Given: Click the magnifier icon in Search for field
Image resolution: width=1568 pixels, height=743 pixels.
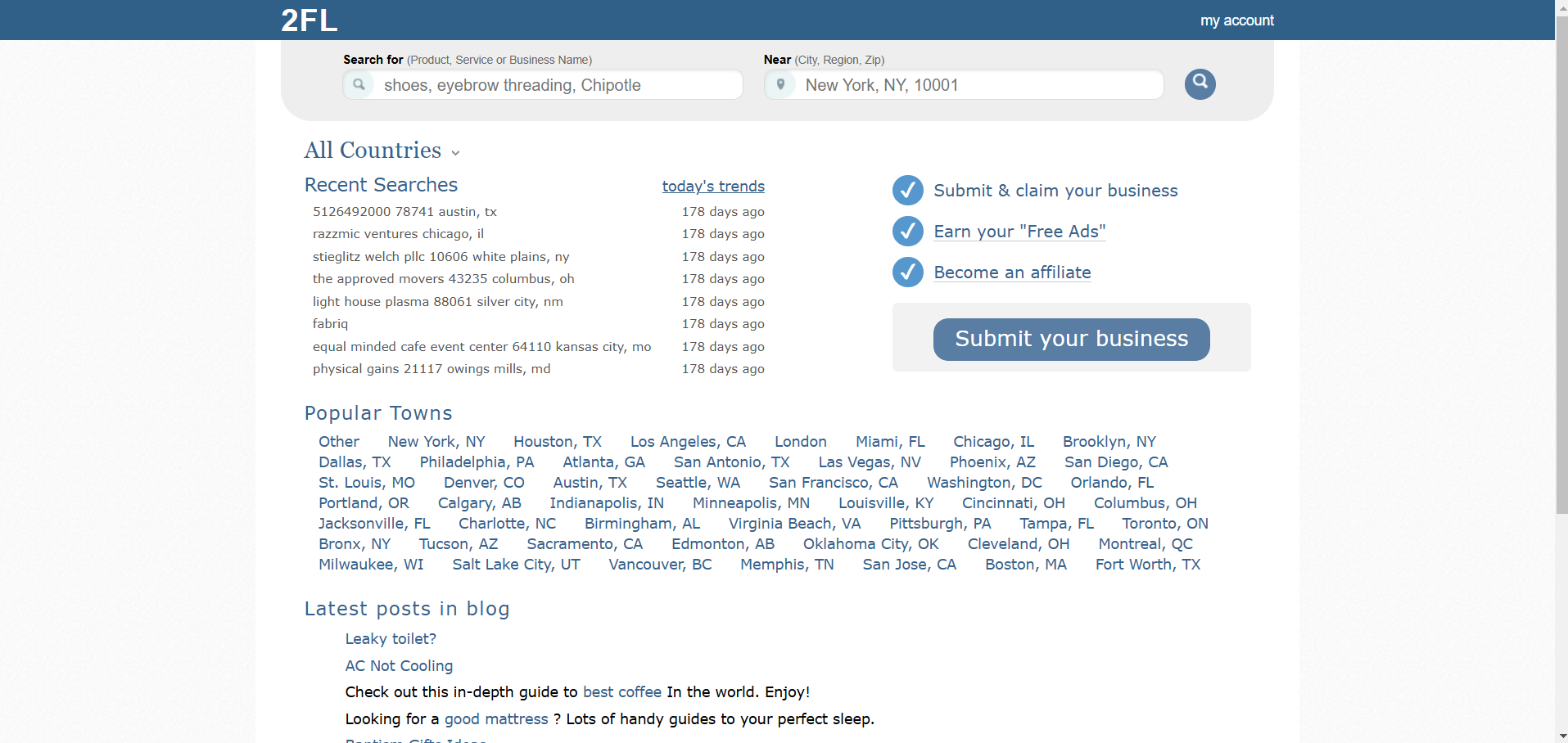Looking at the screenshot, I should 359,84.
